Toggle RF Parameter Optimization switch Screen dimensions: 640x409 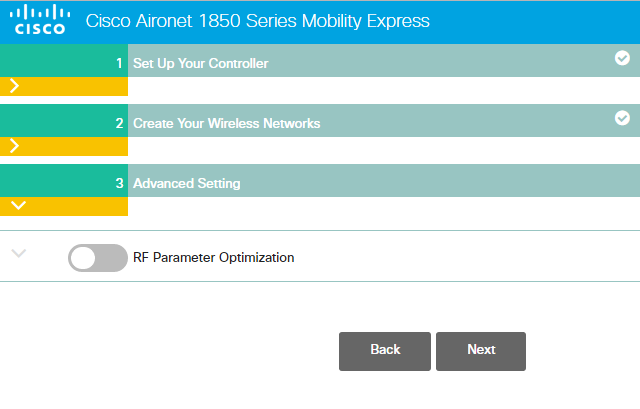pyautogui.click(x=97, y=258)
